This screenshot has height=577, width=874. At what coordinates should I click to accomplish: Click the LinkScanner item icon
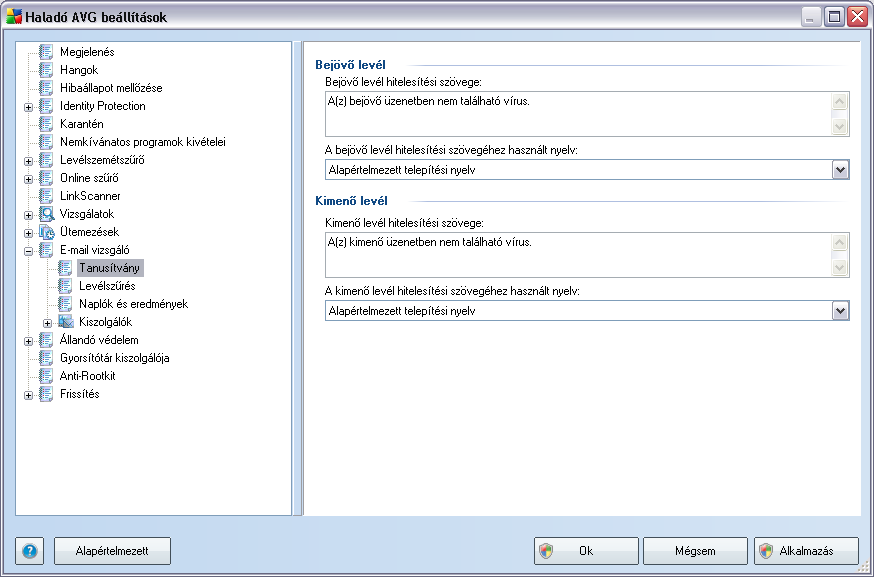coord(46,196)
